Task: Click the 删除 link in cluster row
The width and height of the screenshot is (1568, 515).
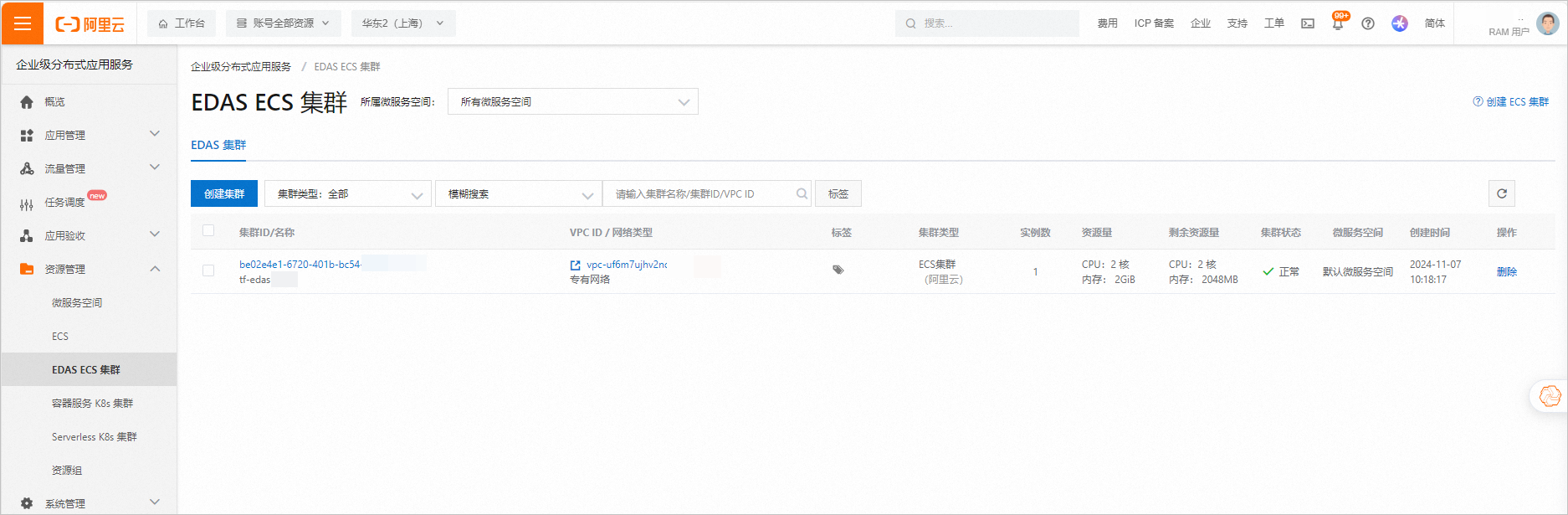Action: [x=1507, y=271]
